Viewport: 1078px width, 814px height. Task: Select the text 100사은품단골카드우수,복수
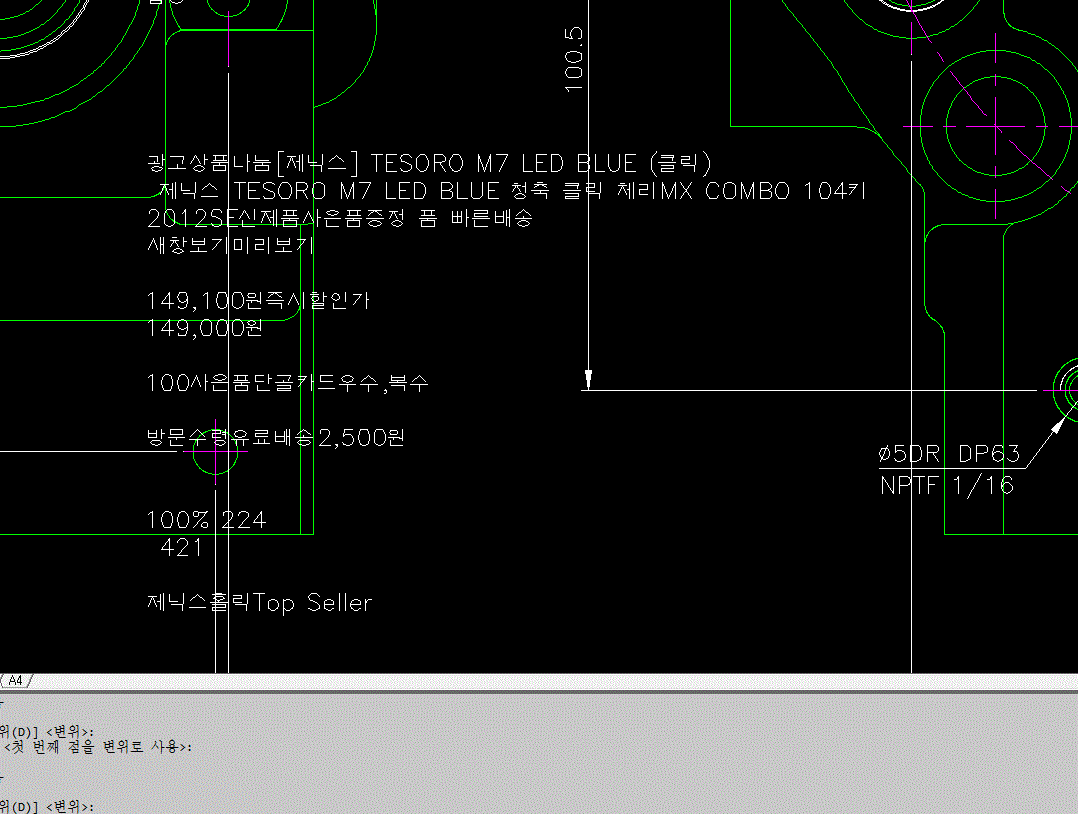tap(287, 382)
